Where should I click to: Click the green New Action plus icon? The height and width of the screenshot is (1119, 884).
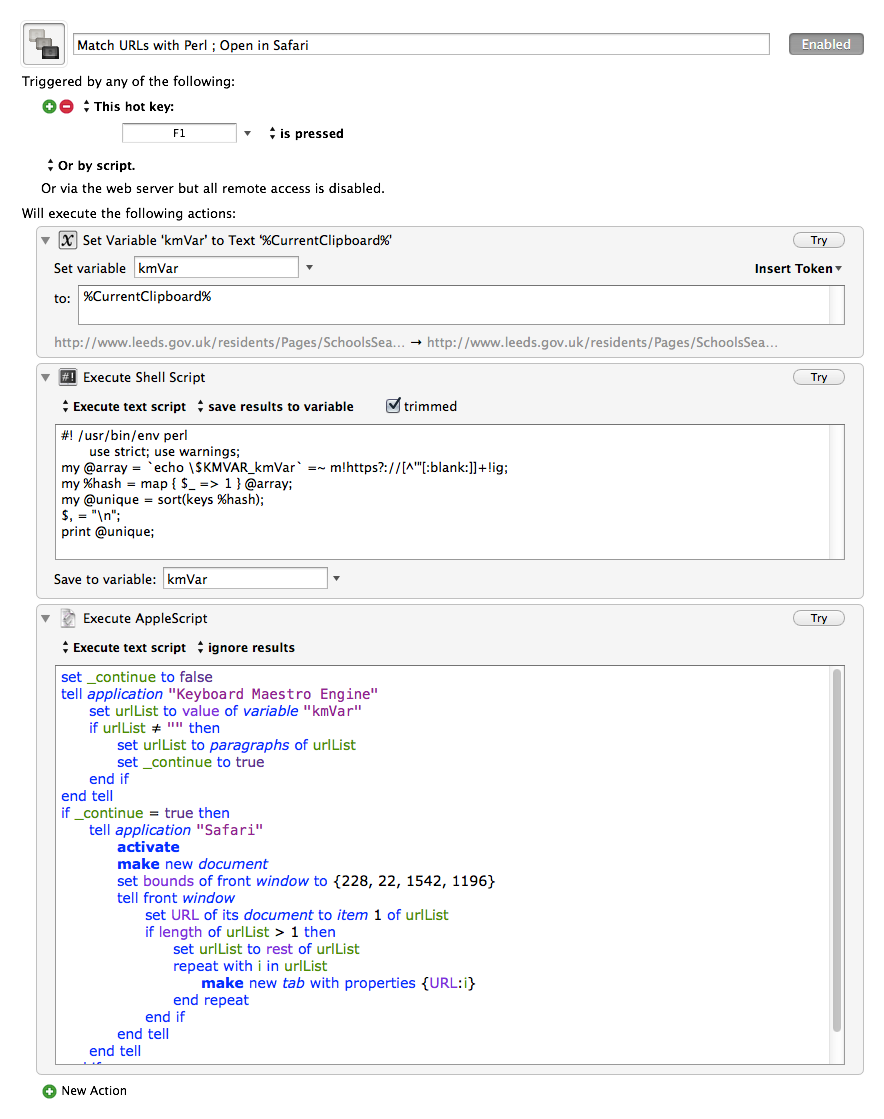pyautogui.click(x=49, y=1091)
